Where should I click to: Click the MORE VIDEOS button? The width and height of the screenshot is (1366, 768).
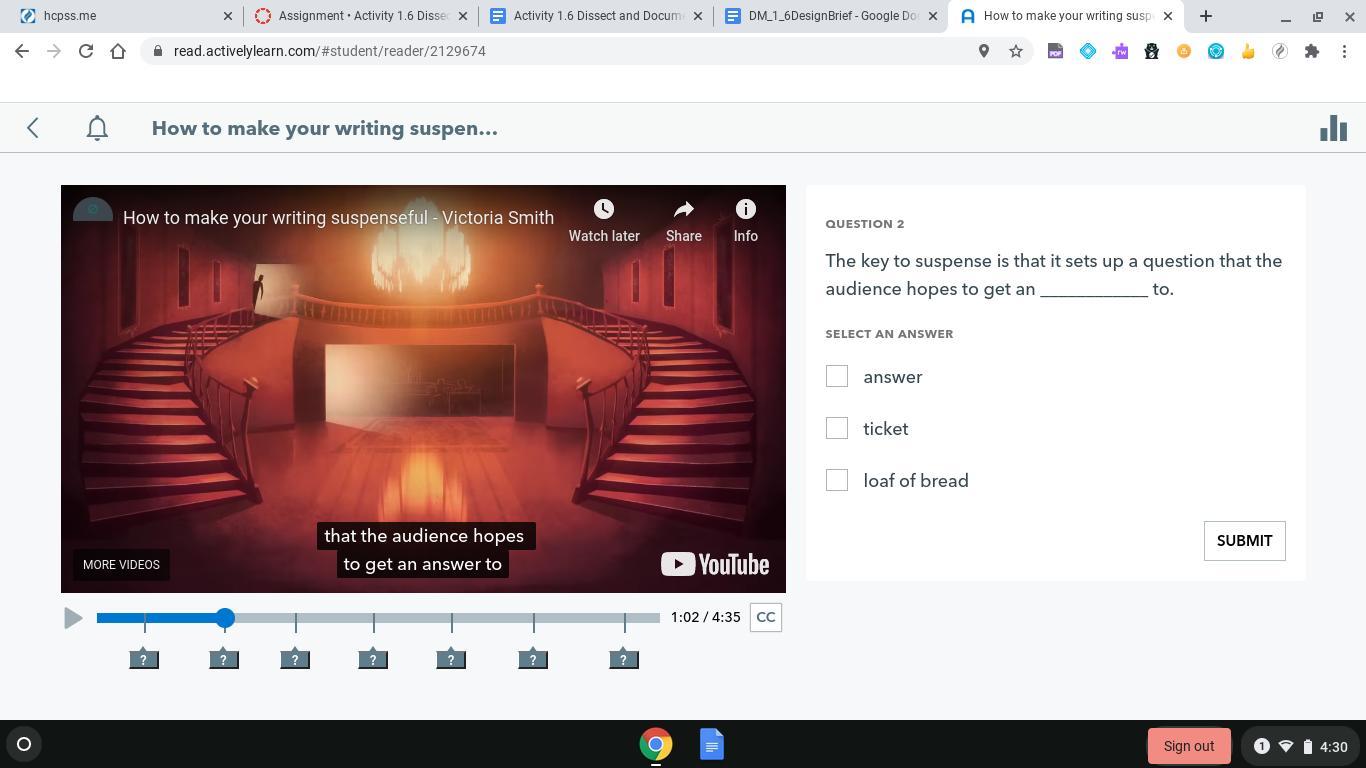click(x=121, y=565)
